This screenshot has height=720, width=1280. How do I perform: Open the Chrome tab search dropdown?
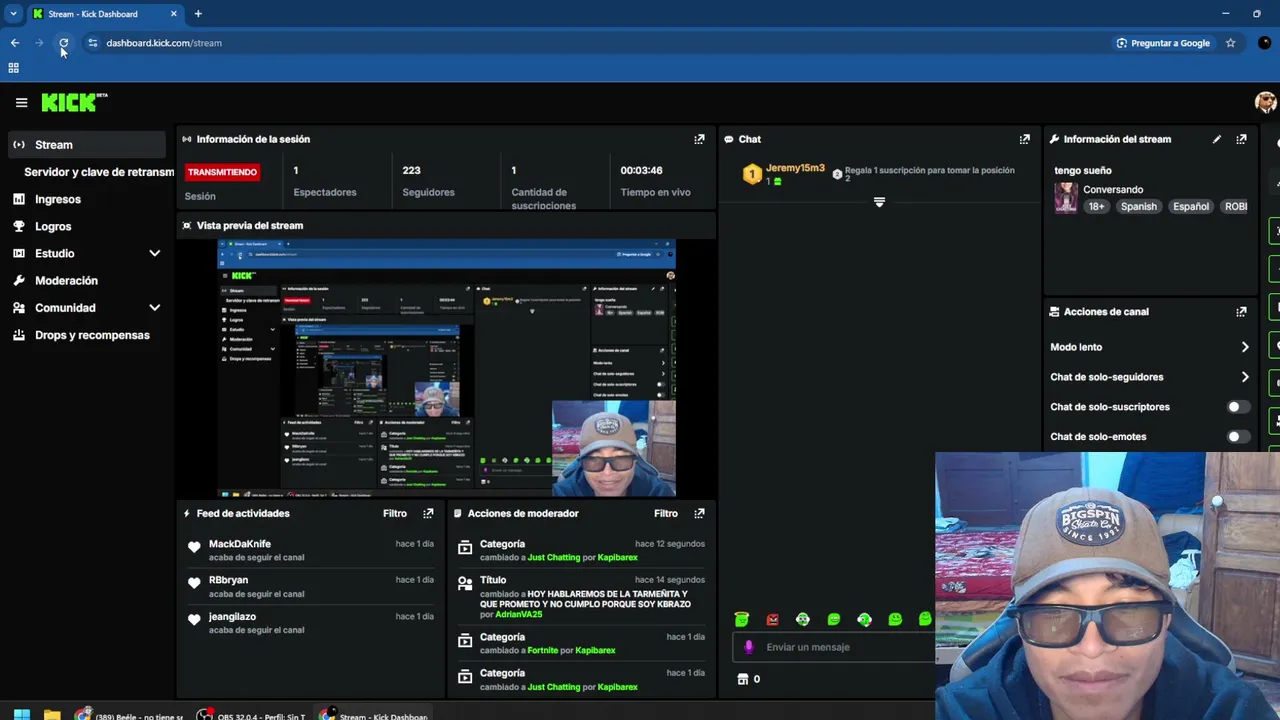[x=13, y=14]
